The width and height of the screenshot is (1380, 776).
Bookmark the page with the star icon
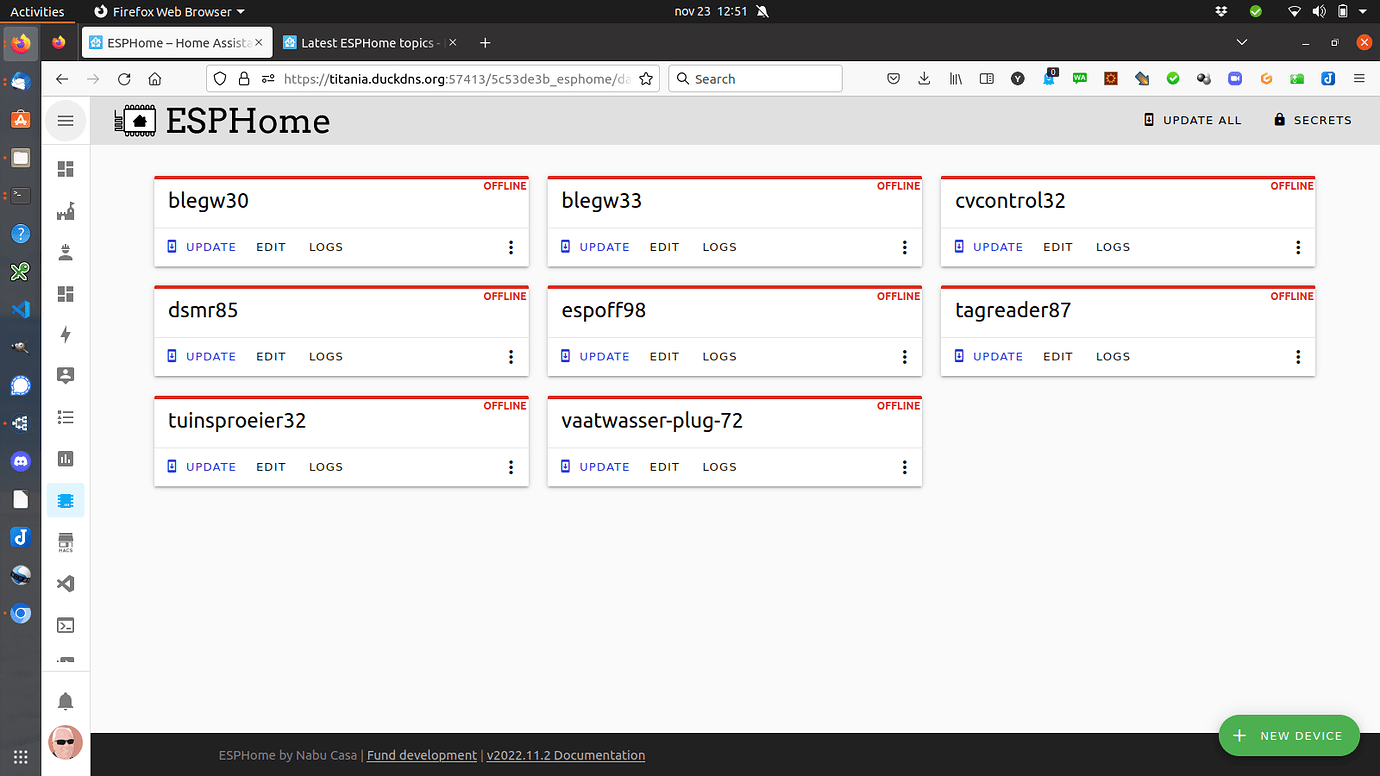tap(646, 78)
